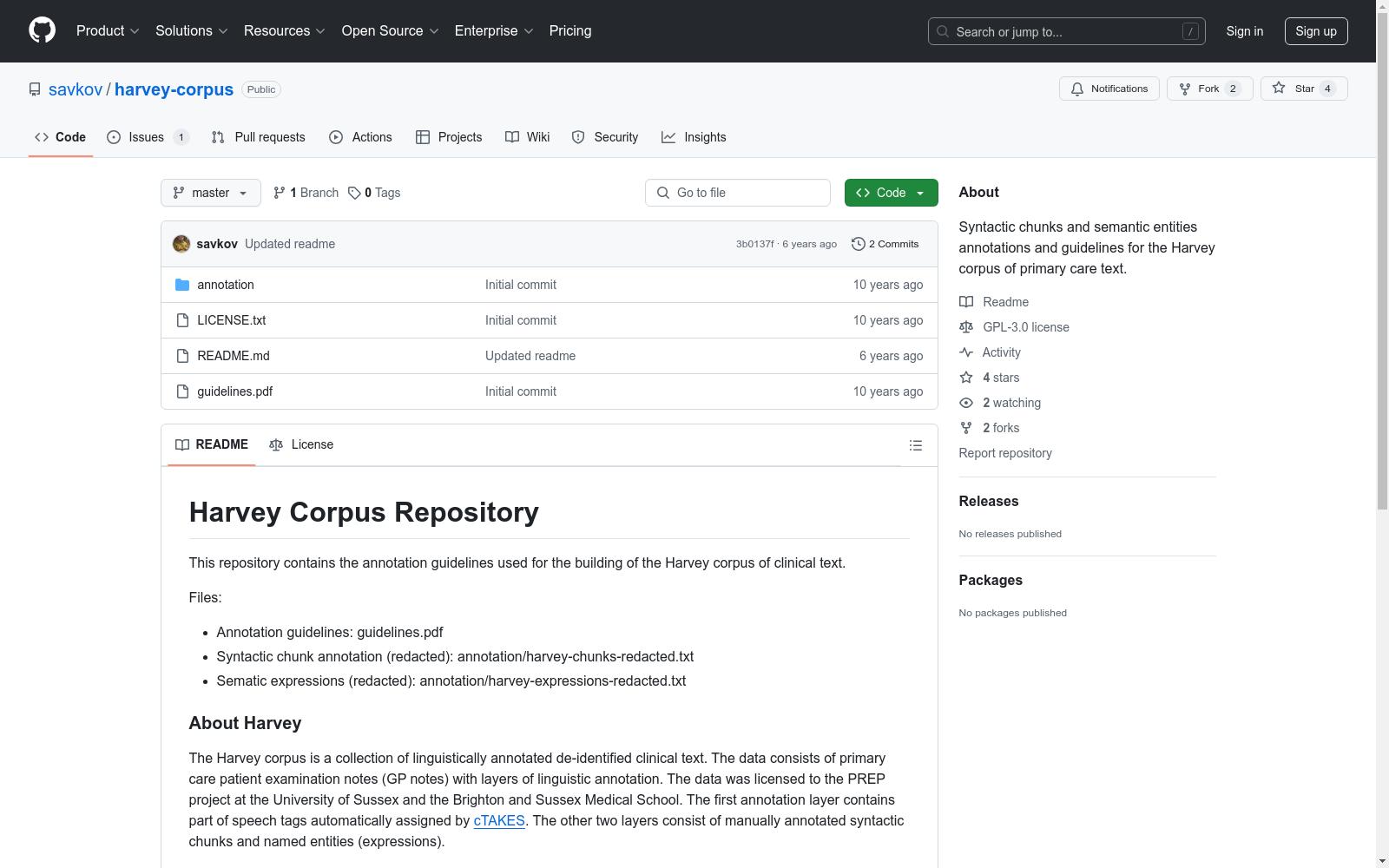The image size is (1389, 868).
Task: Click the shield icon on Security tab
Action: [578, 137]
